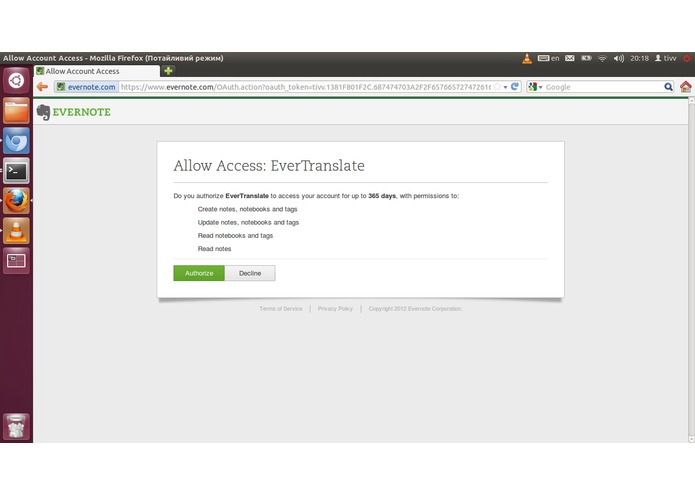The image size is (695, 494).
Task: Open the Workspace Switcher in the dock
Action: pos(16,261)
